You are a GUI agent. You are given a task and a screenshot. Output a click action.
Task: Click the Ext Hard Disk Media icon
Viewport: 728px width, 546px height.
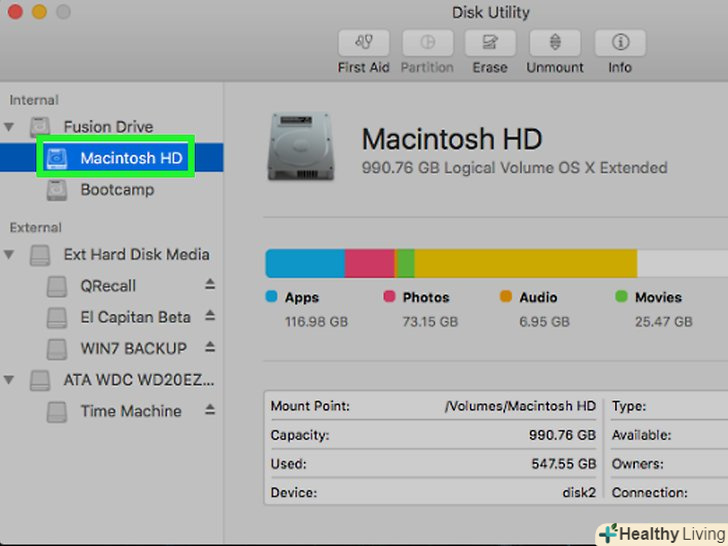[40, 255]
